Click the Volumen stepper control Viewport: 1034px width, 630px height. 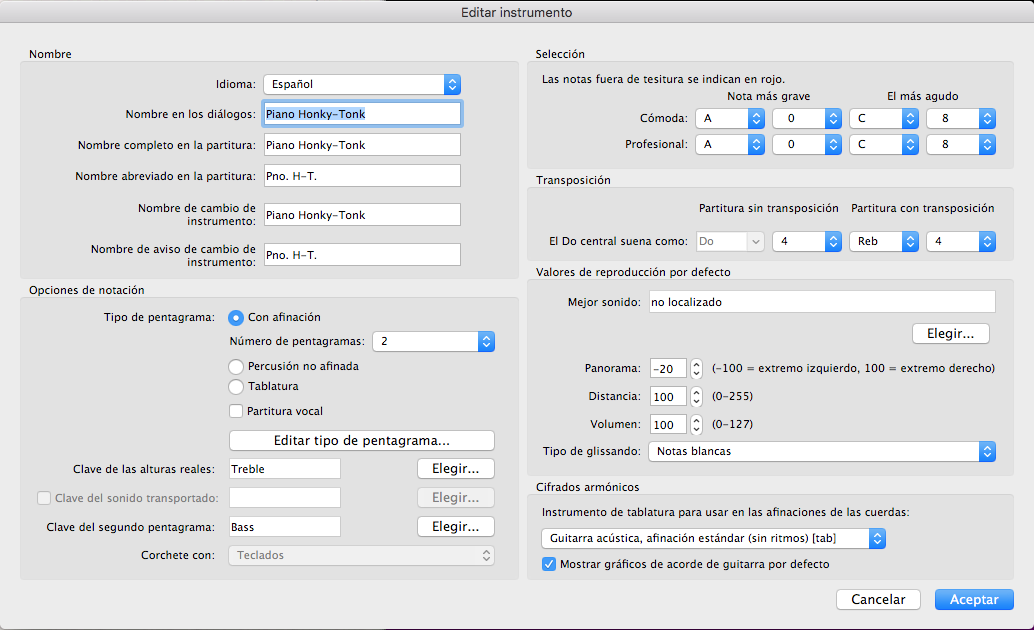click(x=697, y=424)
